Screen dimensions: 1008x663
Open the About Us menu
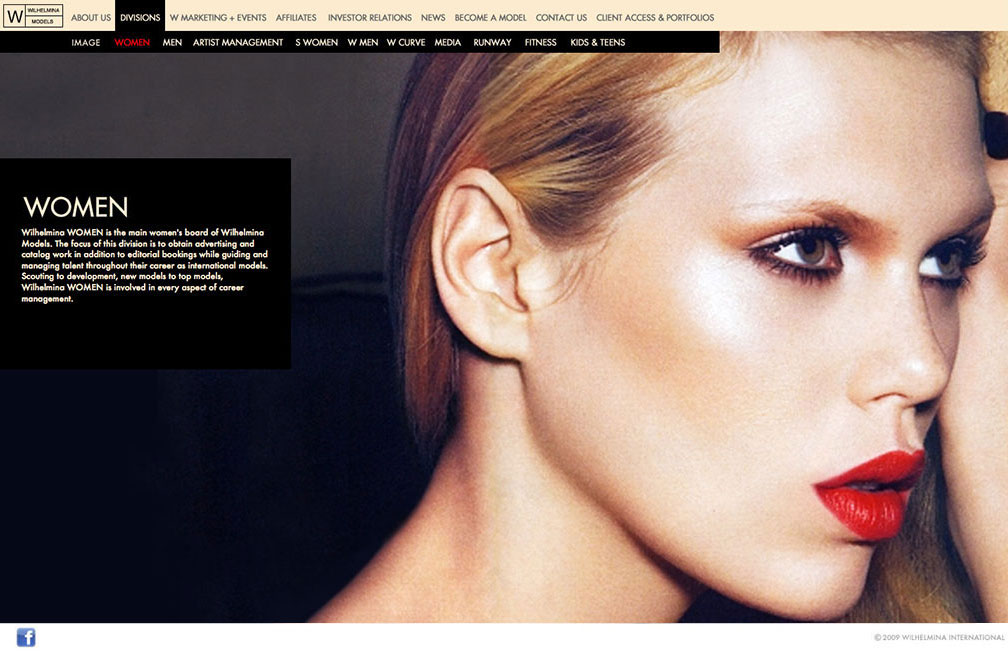pos(91,17)
